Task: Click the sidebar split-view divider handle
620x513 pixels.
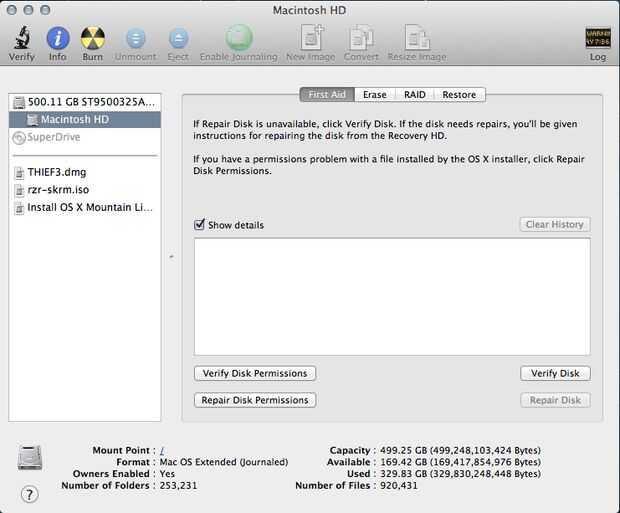Action: pyautogui.click(x=172, y=257)
